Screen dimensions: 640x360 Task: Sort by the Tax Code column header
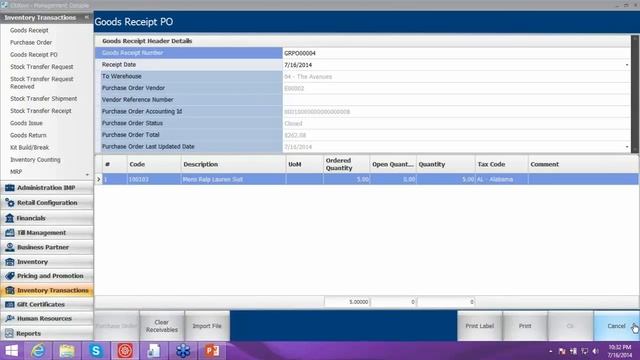click(502, 164)
